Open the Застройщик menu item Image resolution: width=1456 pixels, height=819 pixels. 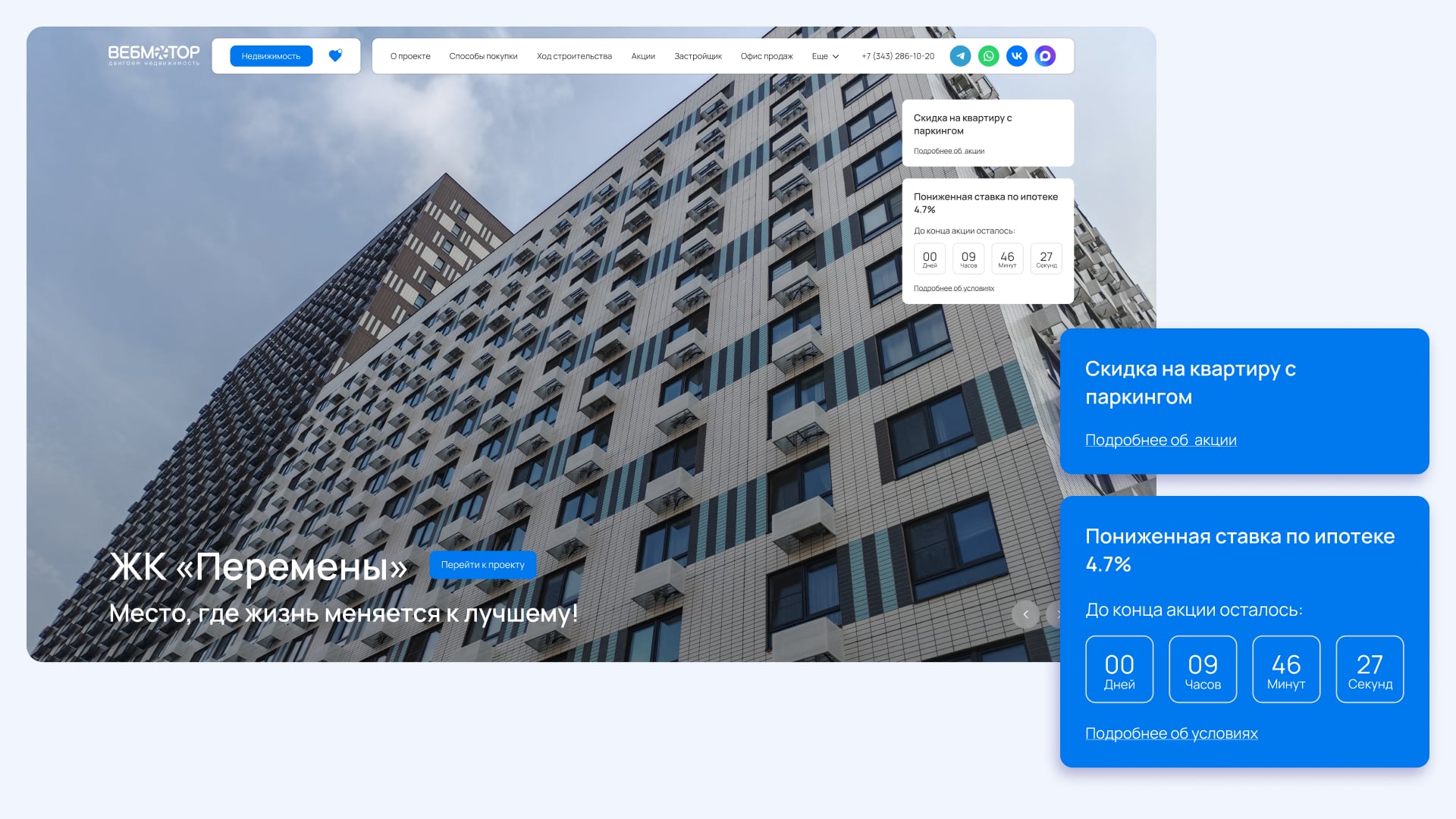pyautogui.click(x=698, y=56)
